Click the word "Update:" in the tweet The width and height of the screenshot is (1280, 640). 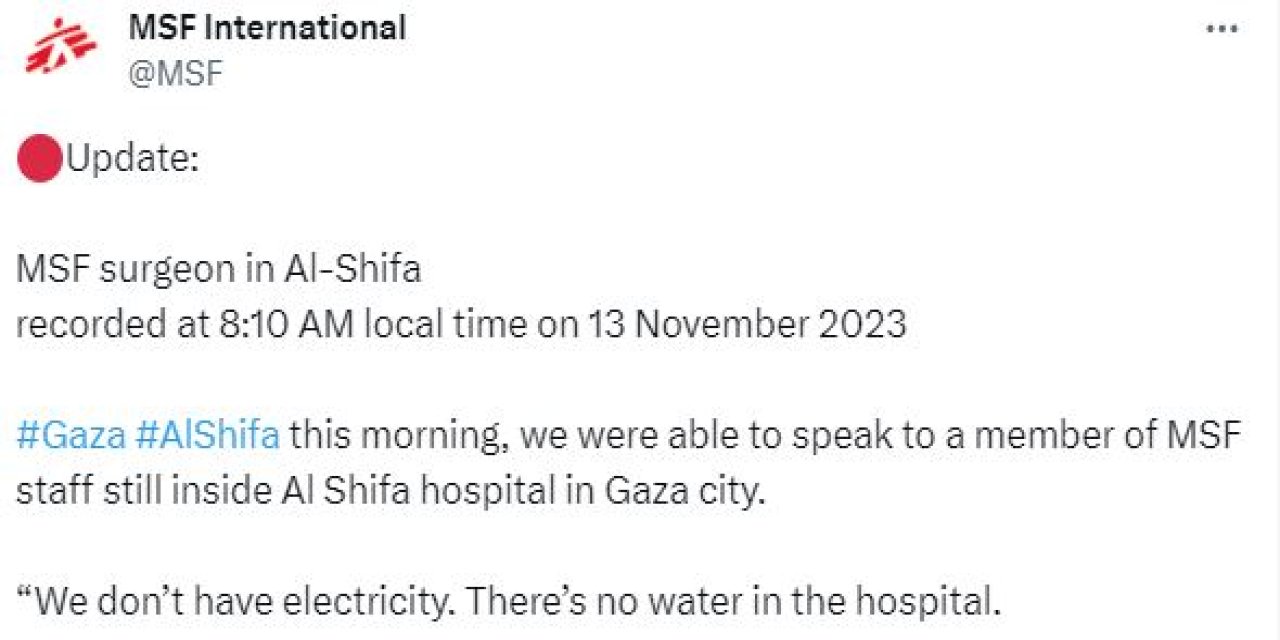point(132,160)
